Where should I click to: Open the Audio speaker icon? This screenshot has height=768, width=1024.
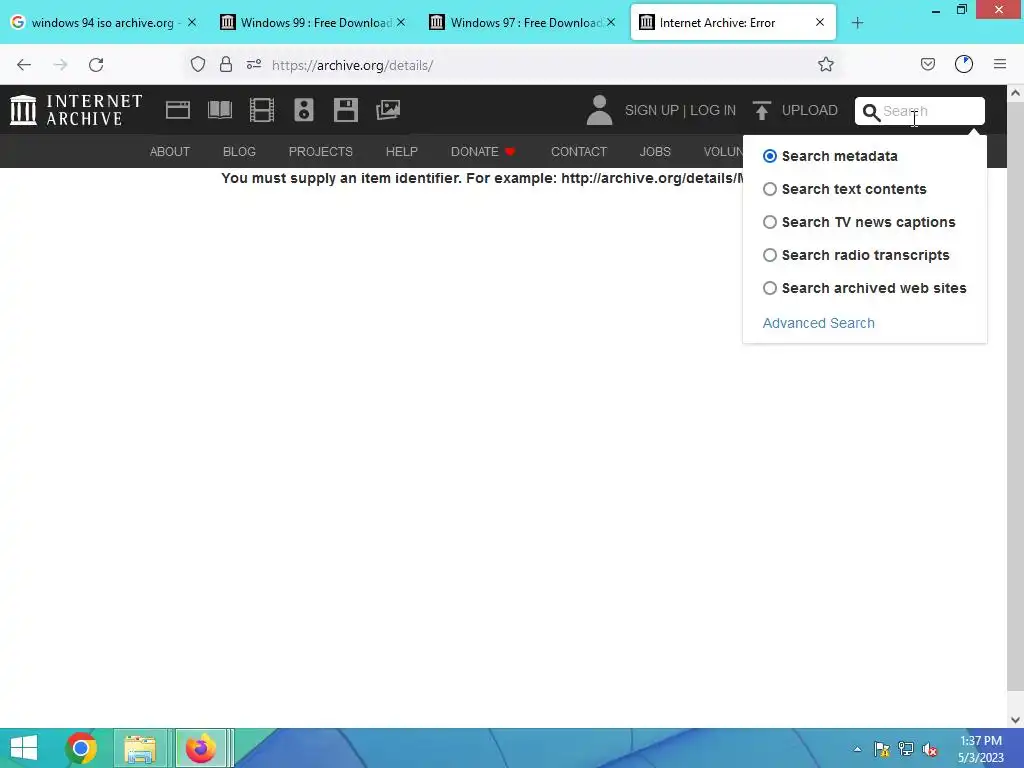[x=304, y=110]
